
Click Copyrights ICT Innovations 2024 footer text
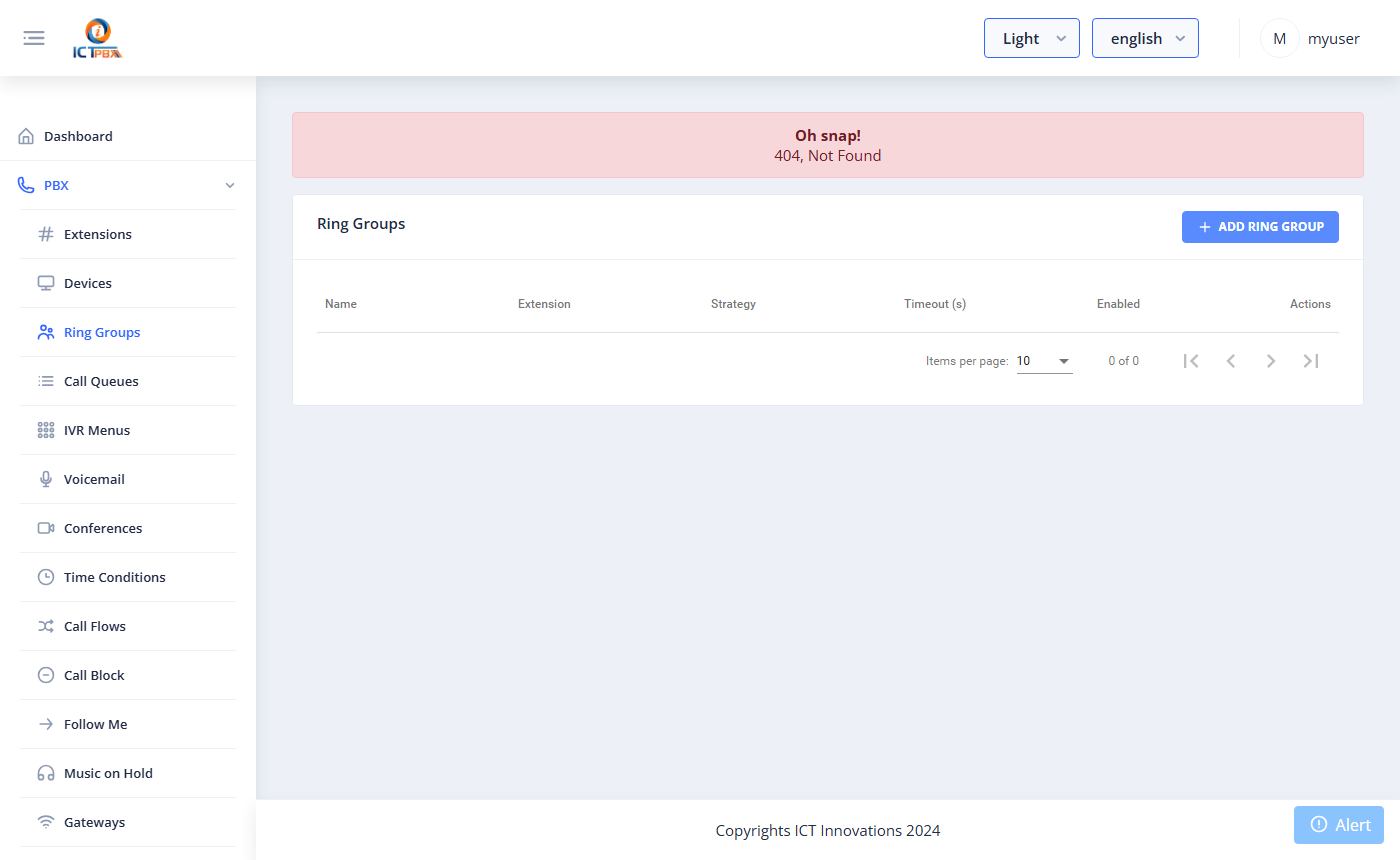point(828,830)
